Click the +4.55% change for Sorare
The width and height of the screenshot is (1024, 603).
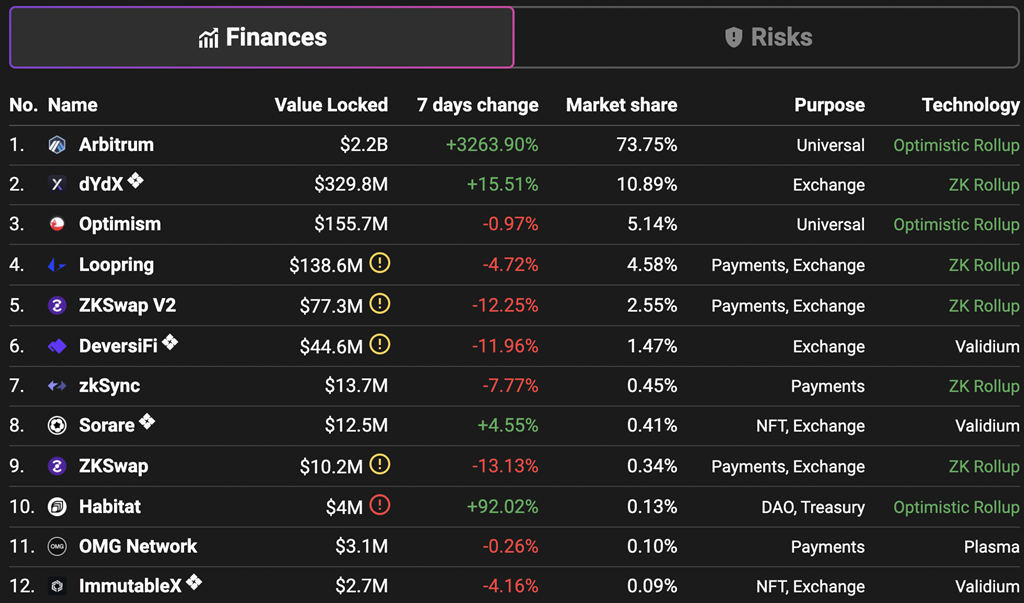(x=507, y=426)
